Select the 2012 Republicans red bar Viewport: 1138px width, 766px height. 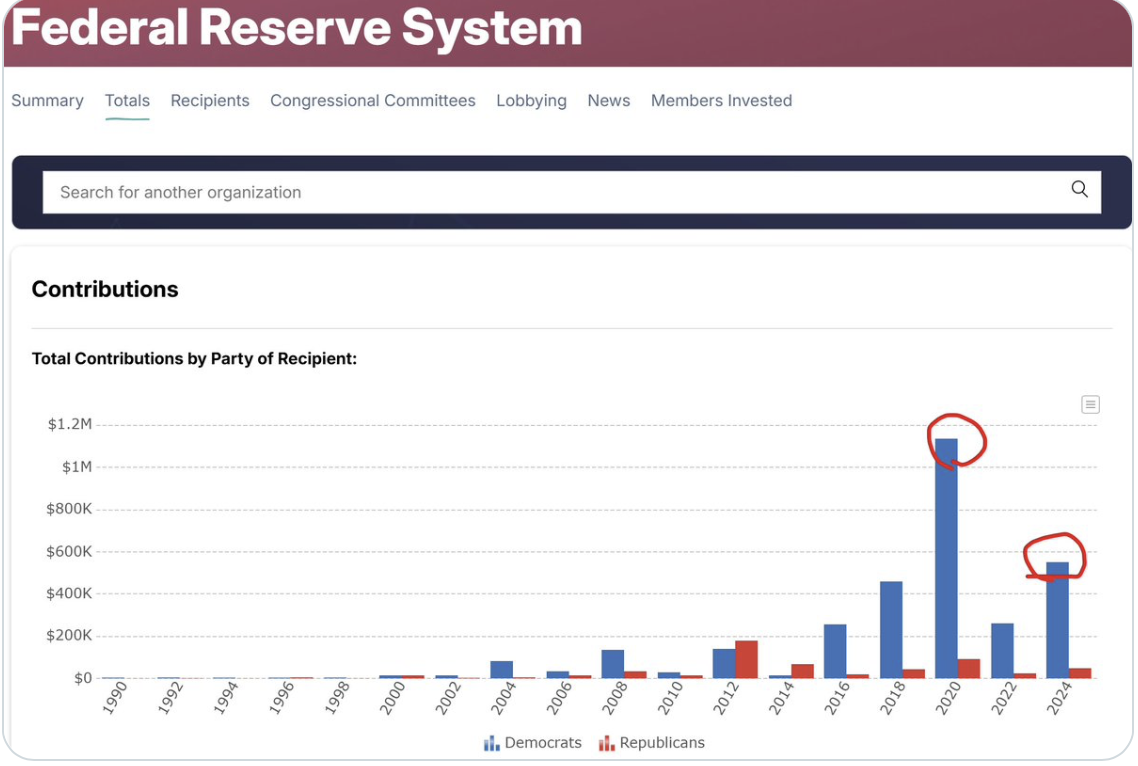(746, 660)
